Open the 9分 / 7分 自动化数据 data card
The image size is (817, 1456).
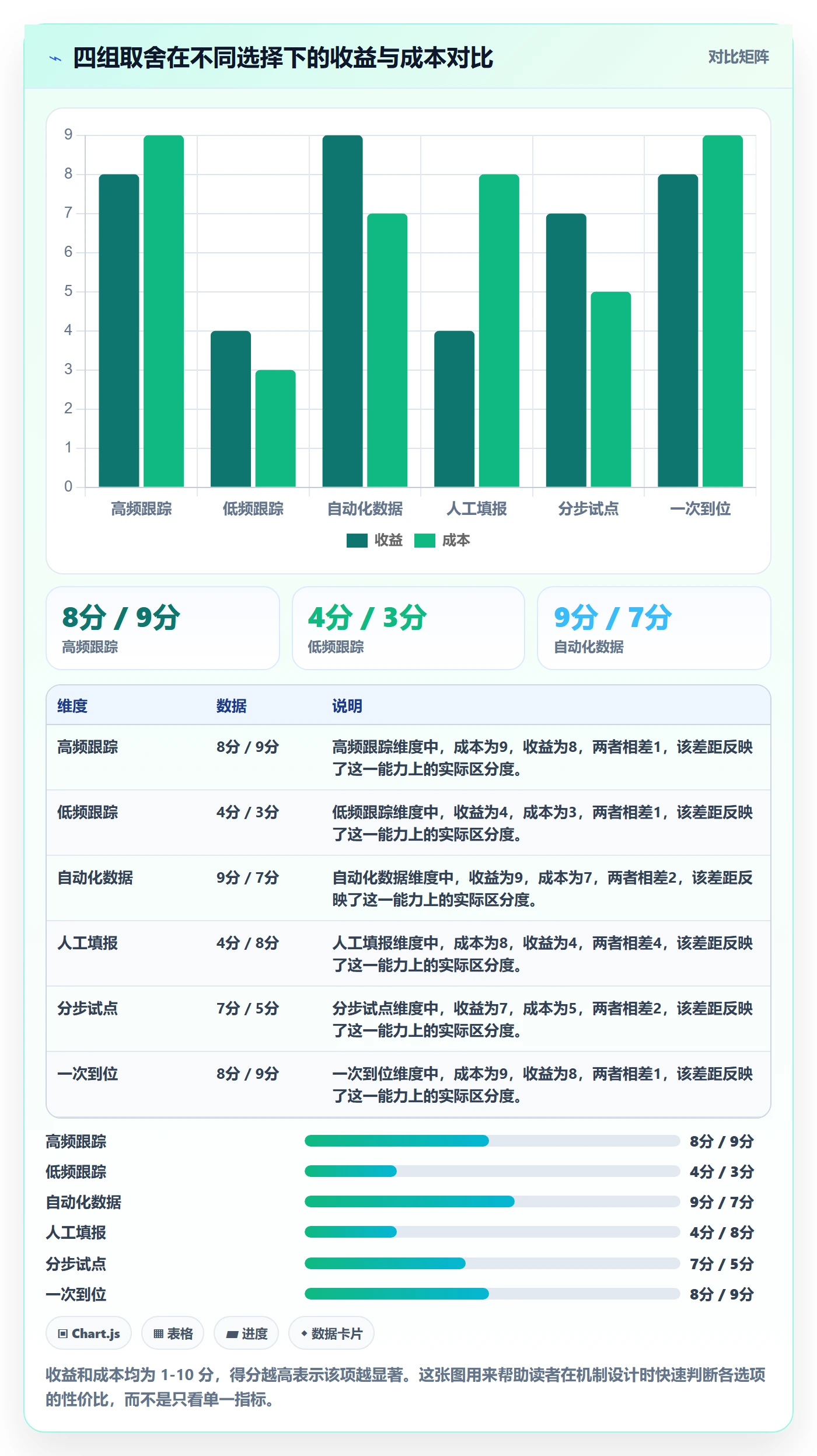click(x=654, y=628)
